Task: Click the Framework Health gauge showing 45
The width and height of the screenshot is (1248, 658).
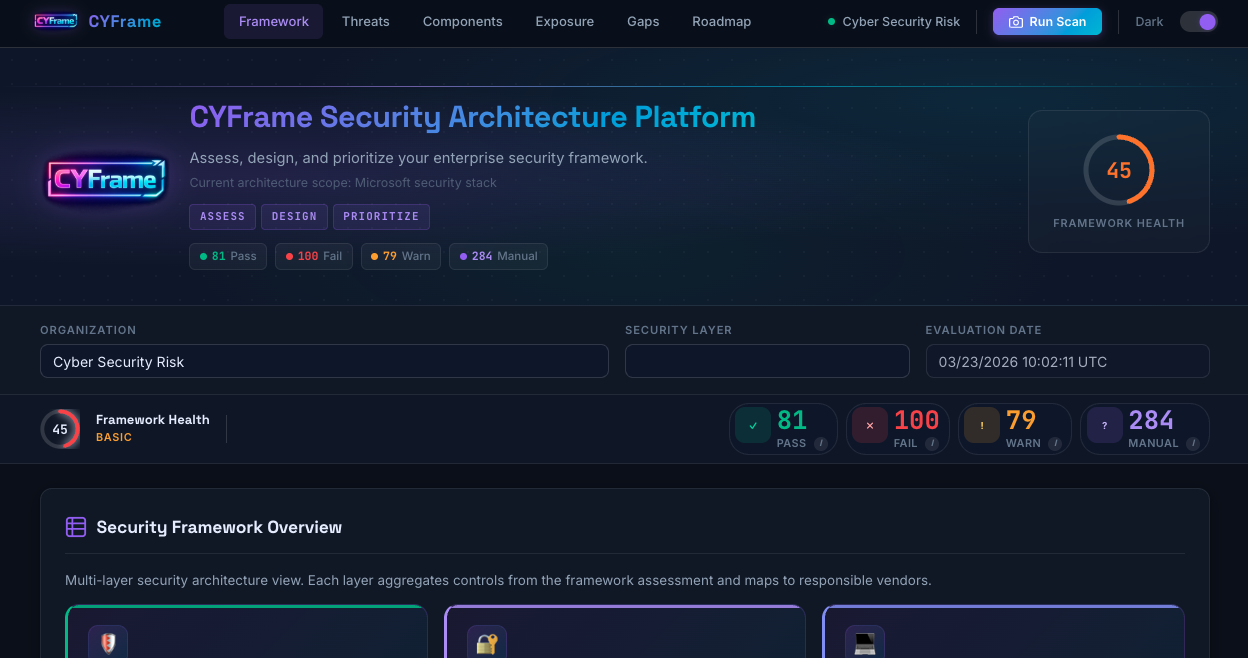Action: pos(1118,170)
